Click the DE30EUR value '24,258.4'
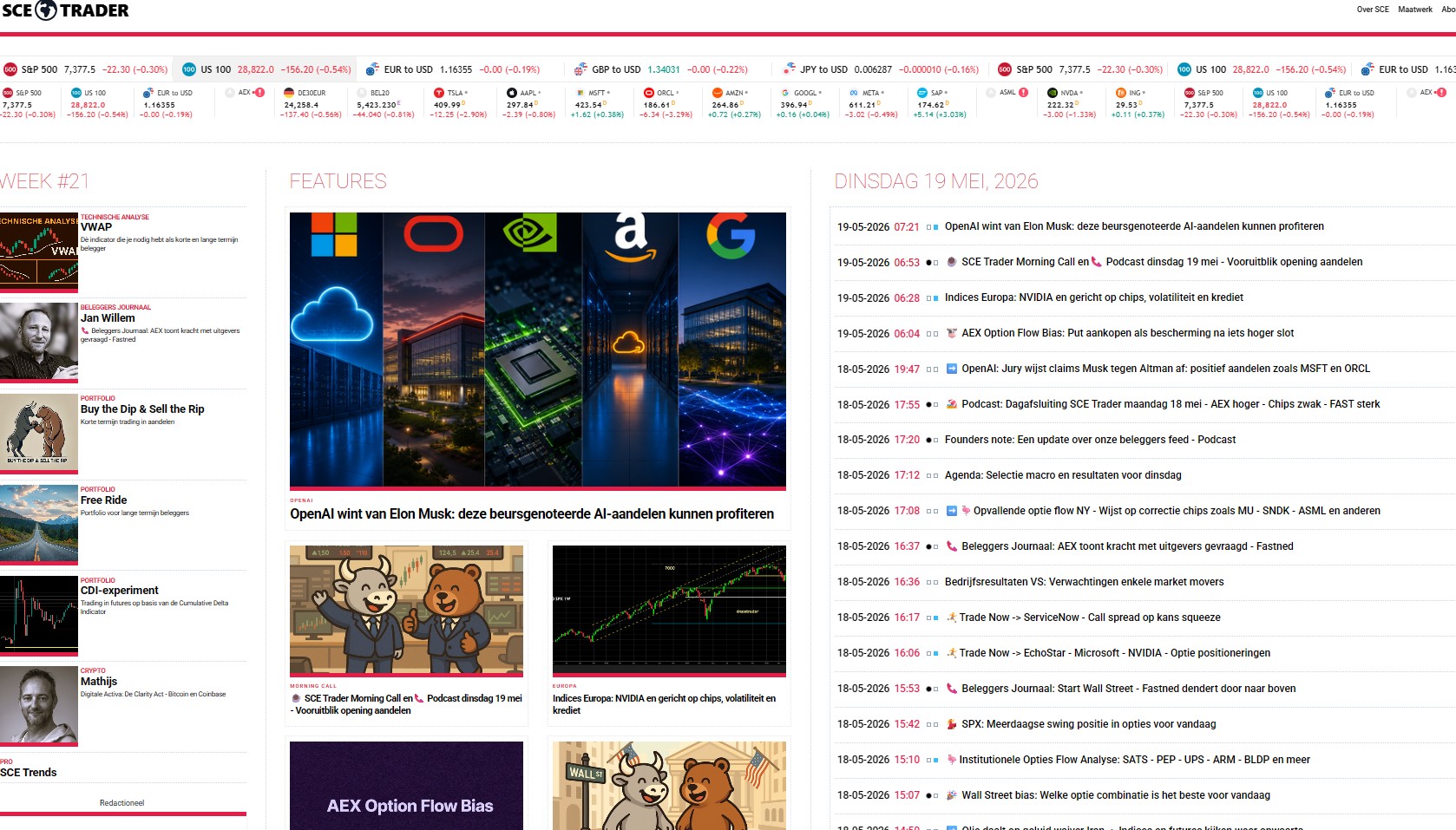Screen dimensions: 1456x830 coord(301,105)
